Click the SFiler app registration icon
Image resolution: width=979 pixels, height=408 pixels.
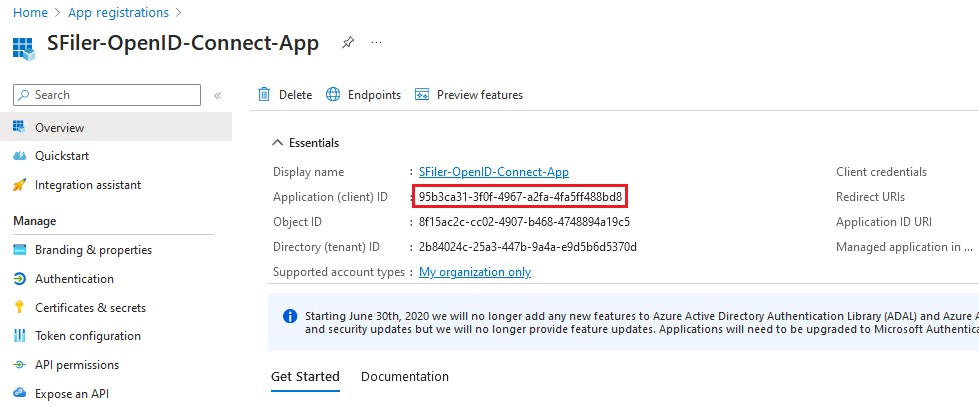(24, 48)
